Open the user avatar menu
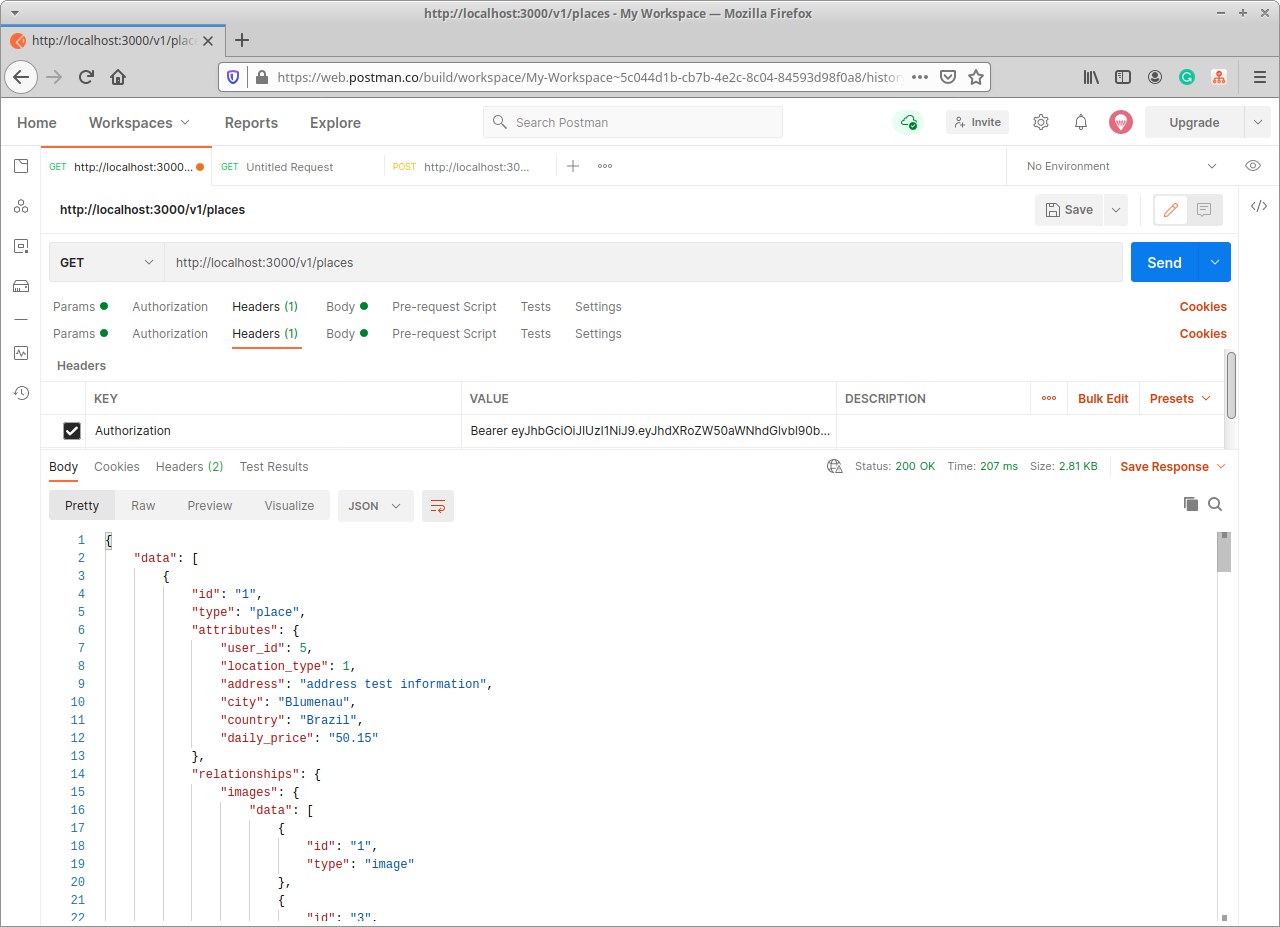1280x927 pixels. pyautogui.click(x=1120, y=122)
